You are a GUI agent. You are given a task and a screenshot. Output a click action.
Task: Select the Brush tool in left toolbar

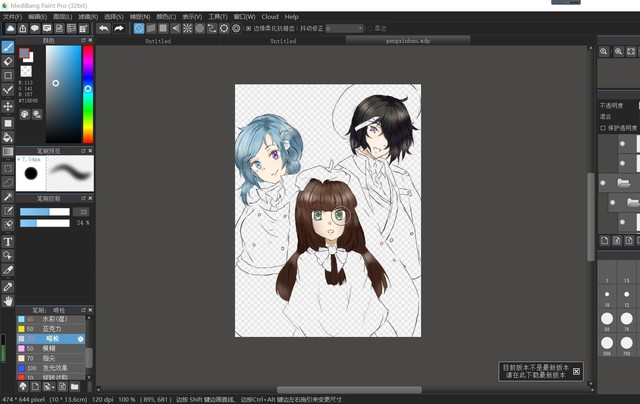(8, 47)
